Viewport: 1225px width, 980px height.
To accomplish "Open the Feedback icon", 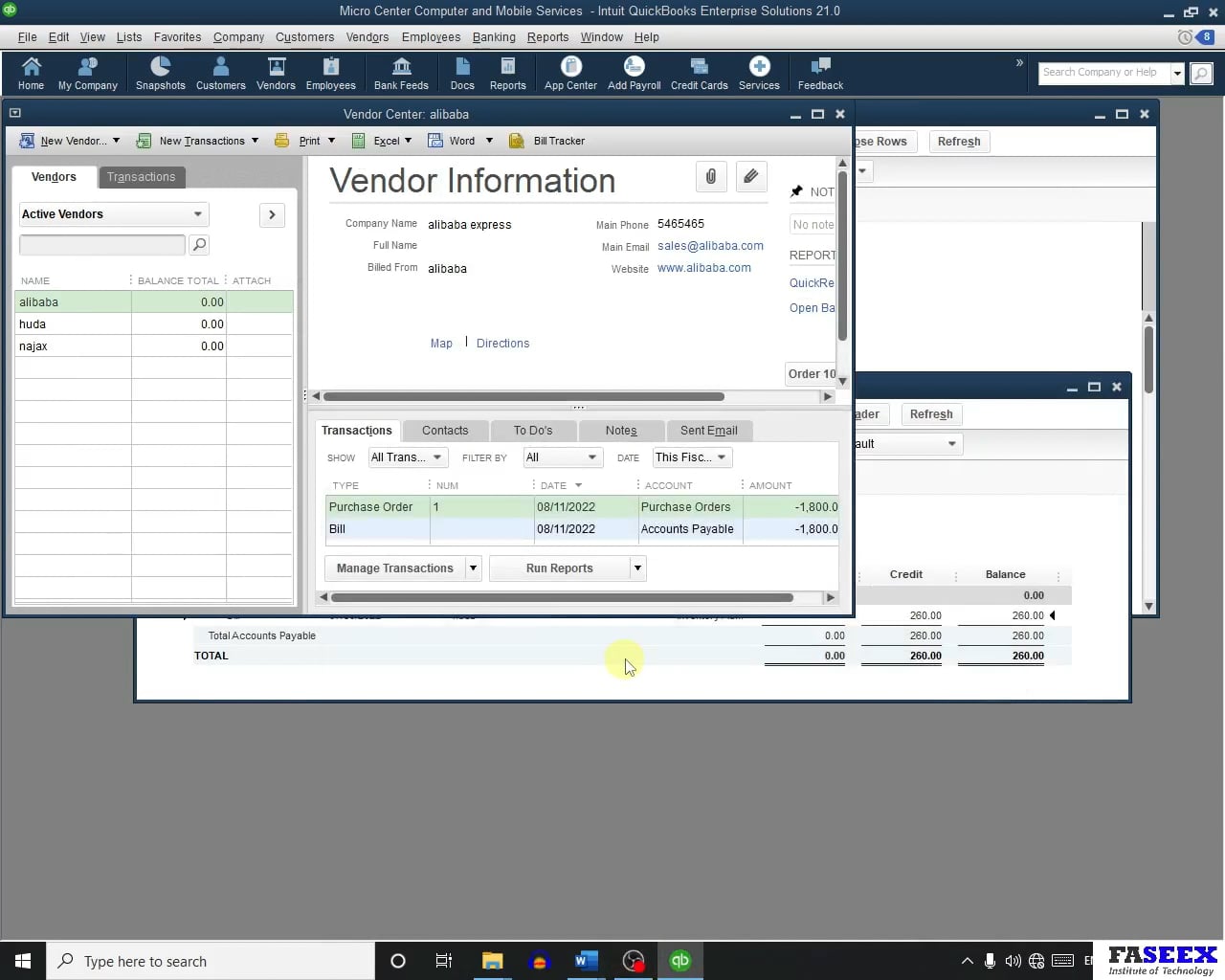I will 820,74.
